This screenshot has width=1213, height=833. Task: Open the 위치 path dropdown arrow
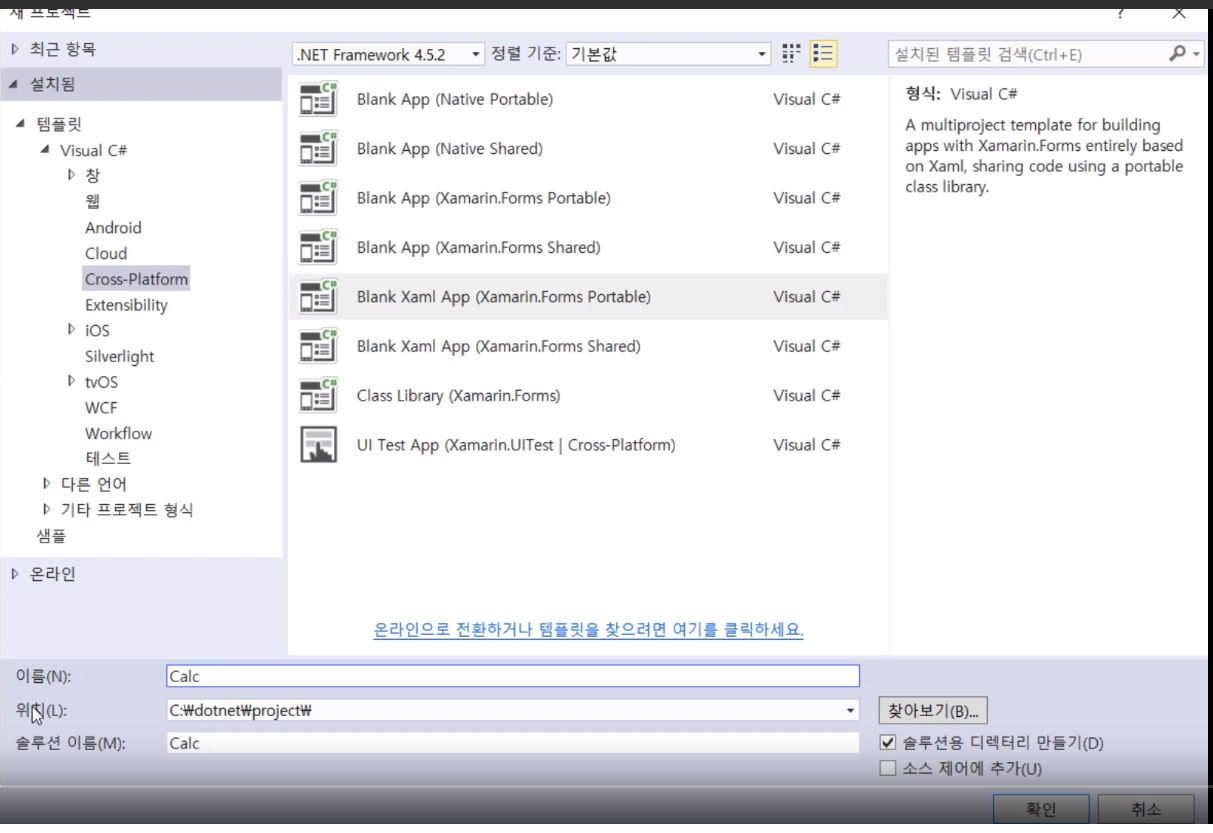pos(851,710)
